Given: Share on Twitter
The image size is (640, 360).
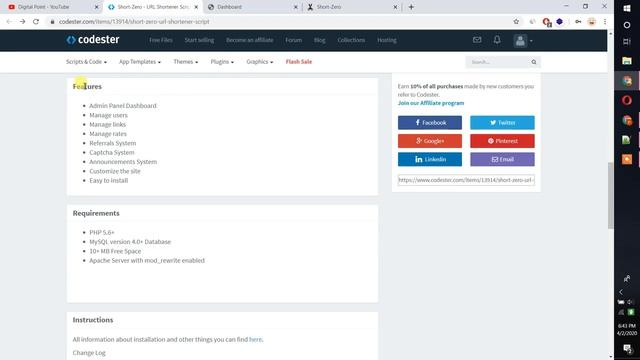Looking at the screenshot, I should (502, 122).
